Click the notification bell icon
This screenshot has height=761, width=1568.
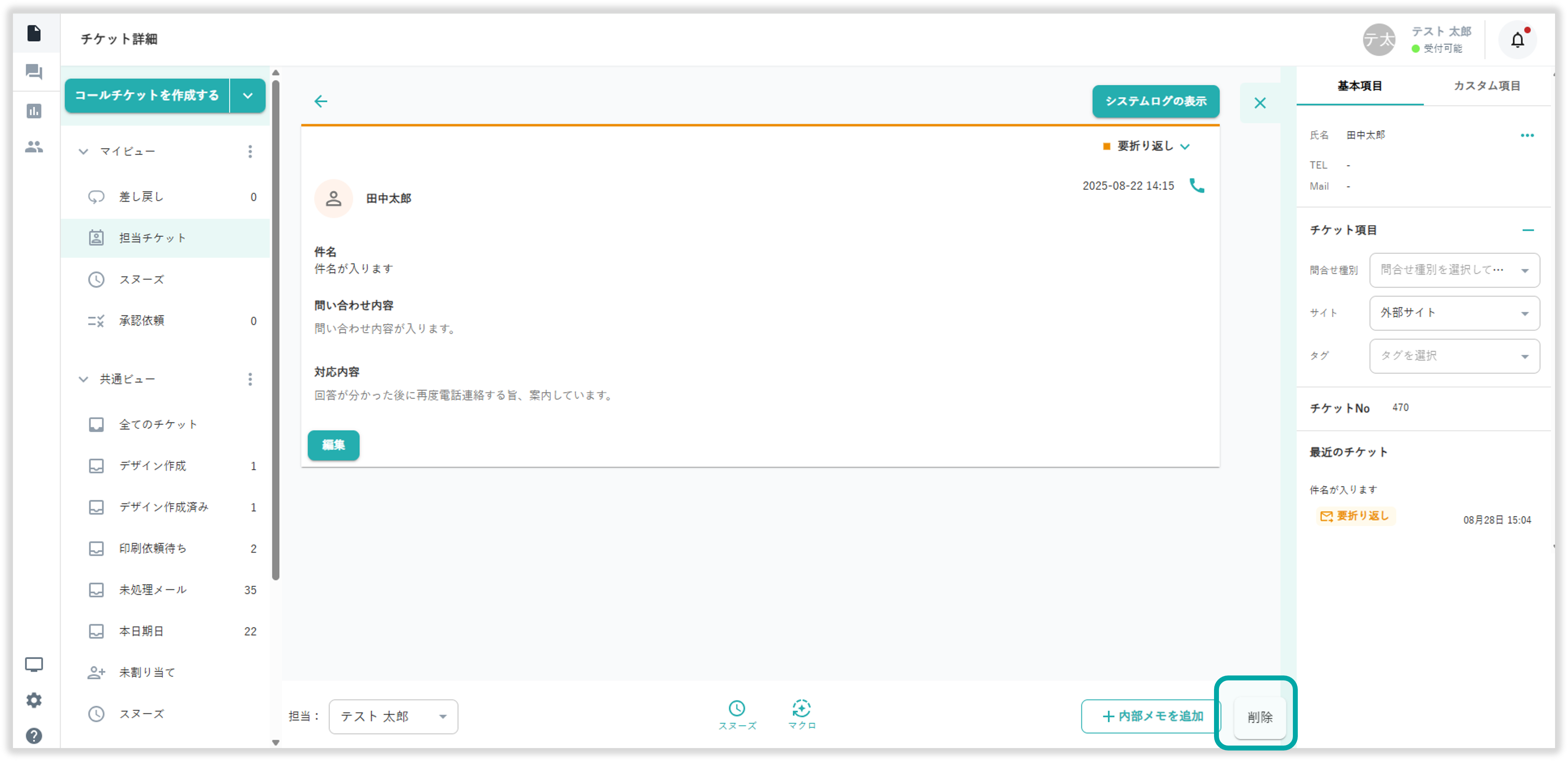click(x=1517, y=40)
